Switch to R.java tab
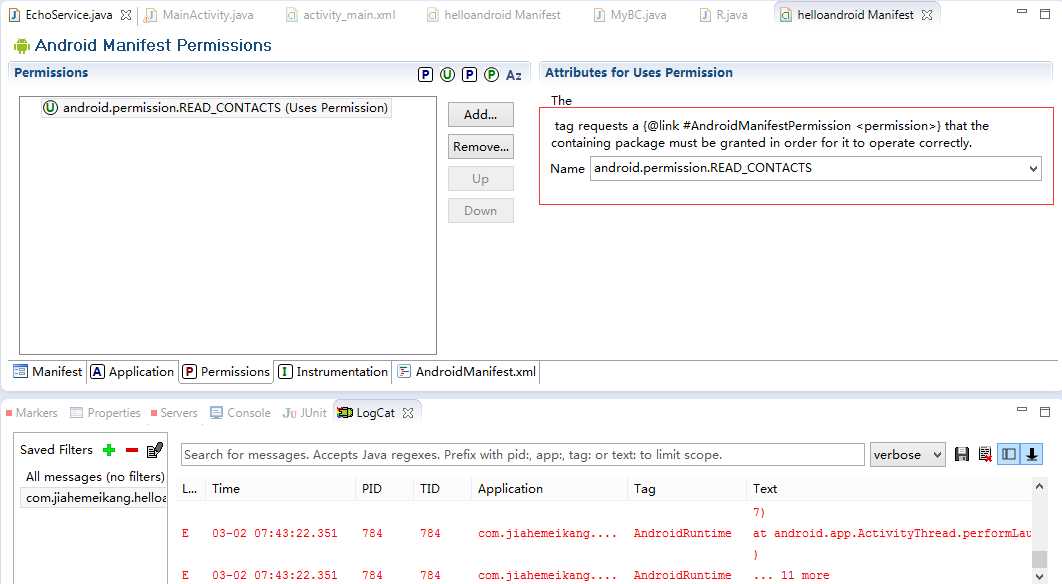Screen dimensions: 1062x584 pos(723,15)
